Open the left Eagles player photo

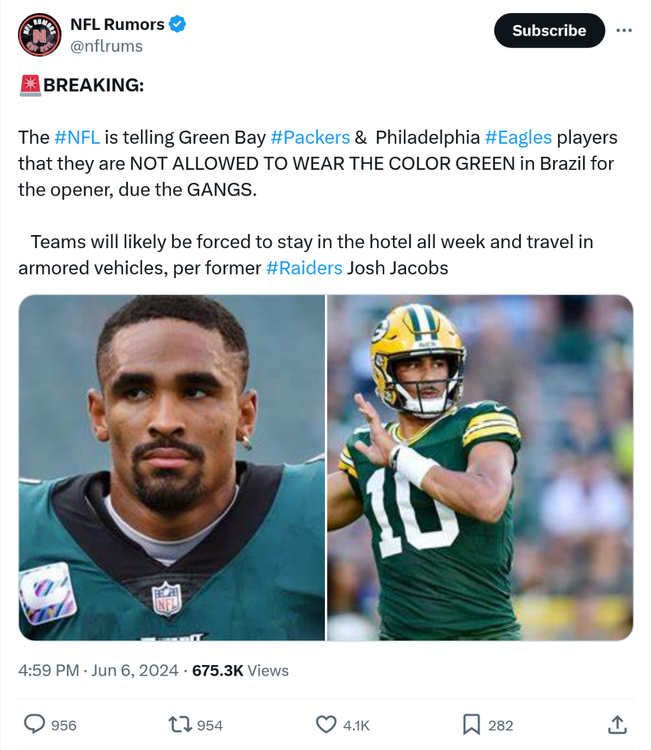[172, 467]
